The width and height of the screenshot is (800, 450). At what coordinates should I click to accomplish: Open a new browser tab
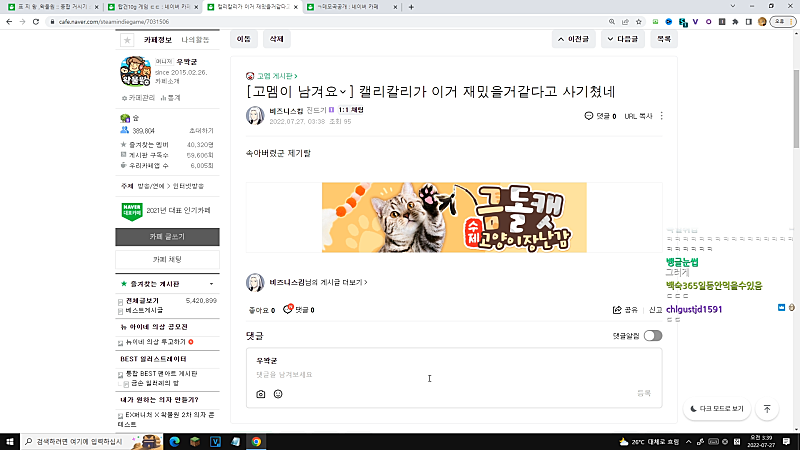(x=411, y=7)
